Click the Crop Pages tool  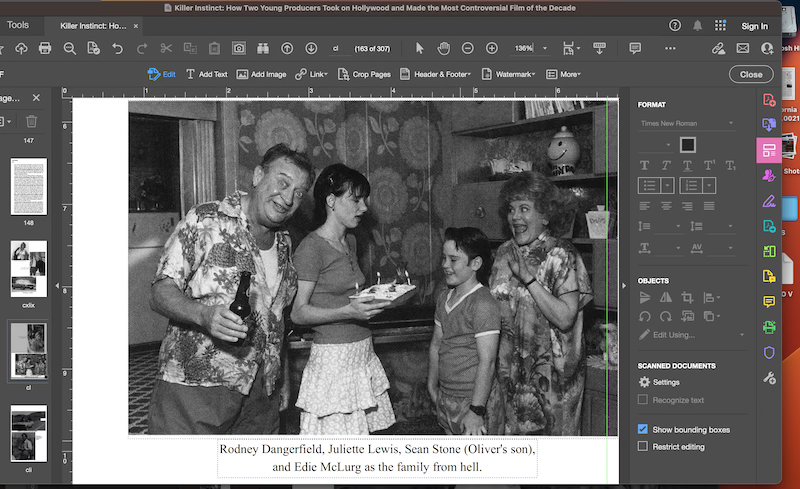click(x=364, y=75)
